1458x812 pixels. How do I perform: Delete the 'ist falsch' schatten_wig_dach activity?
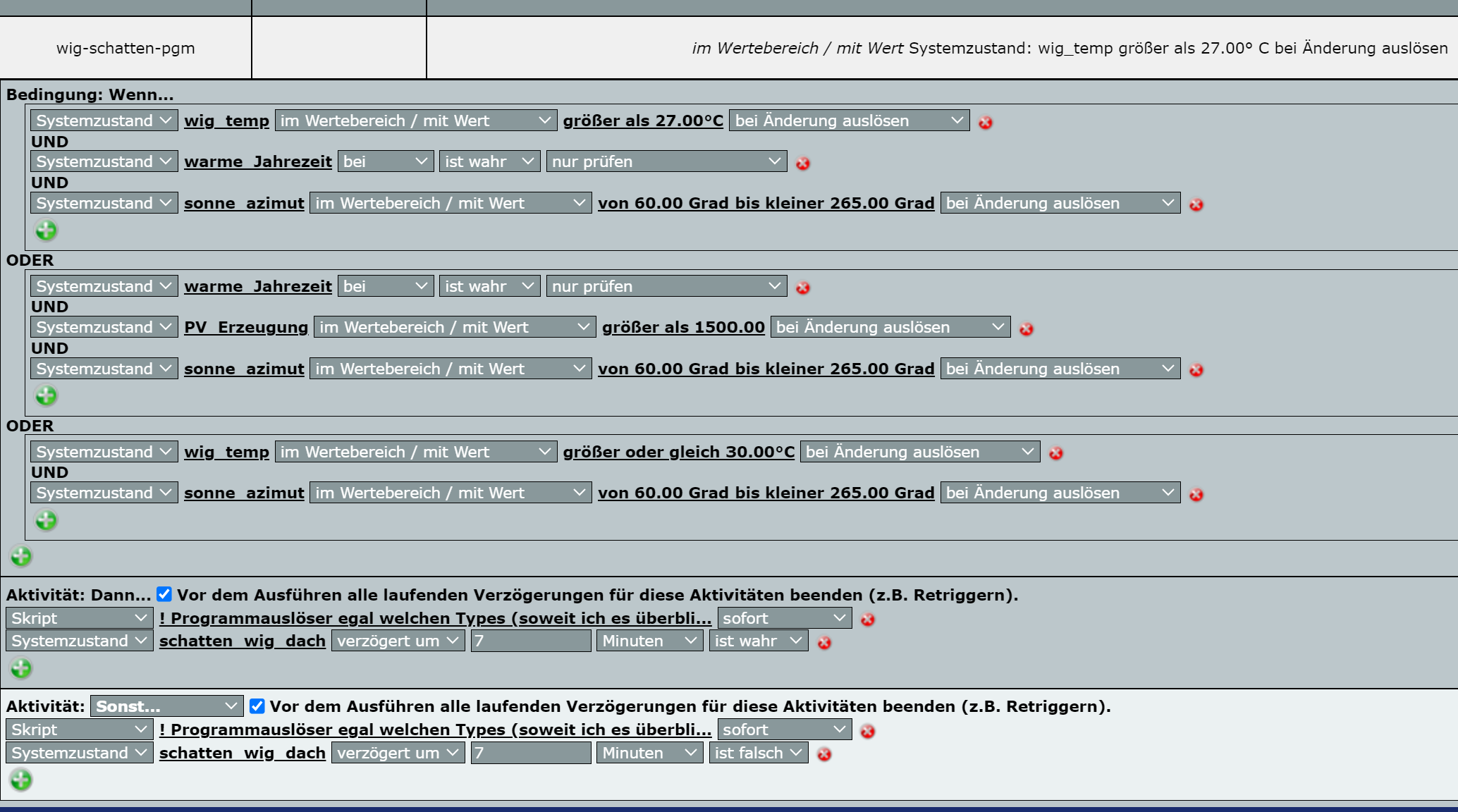tap(823, 754)
